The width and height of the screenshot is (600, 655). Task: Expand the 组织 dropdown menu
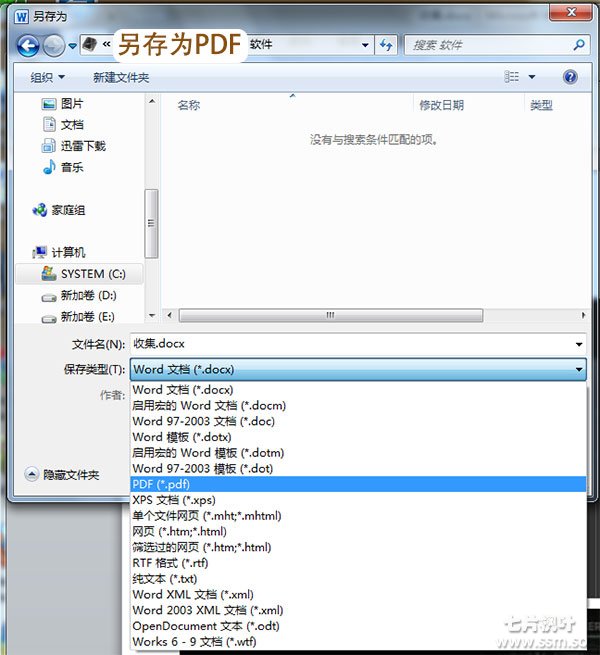pos(47,77)
